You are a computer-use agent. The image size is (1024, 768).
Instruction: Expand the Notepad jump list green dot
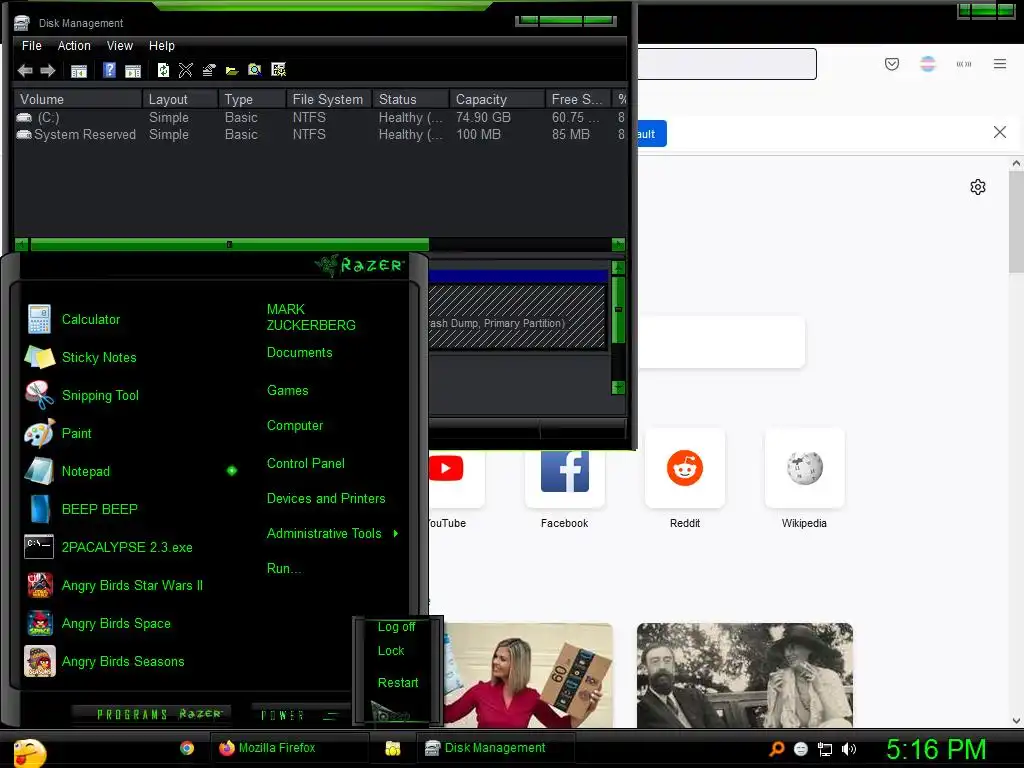tap(232, 470)
